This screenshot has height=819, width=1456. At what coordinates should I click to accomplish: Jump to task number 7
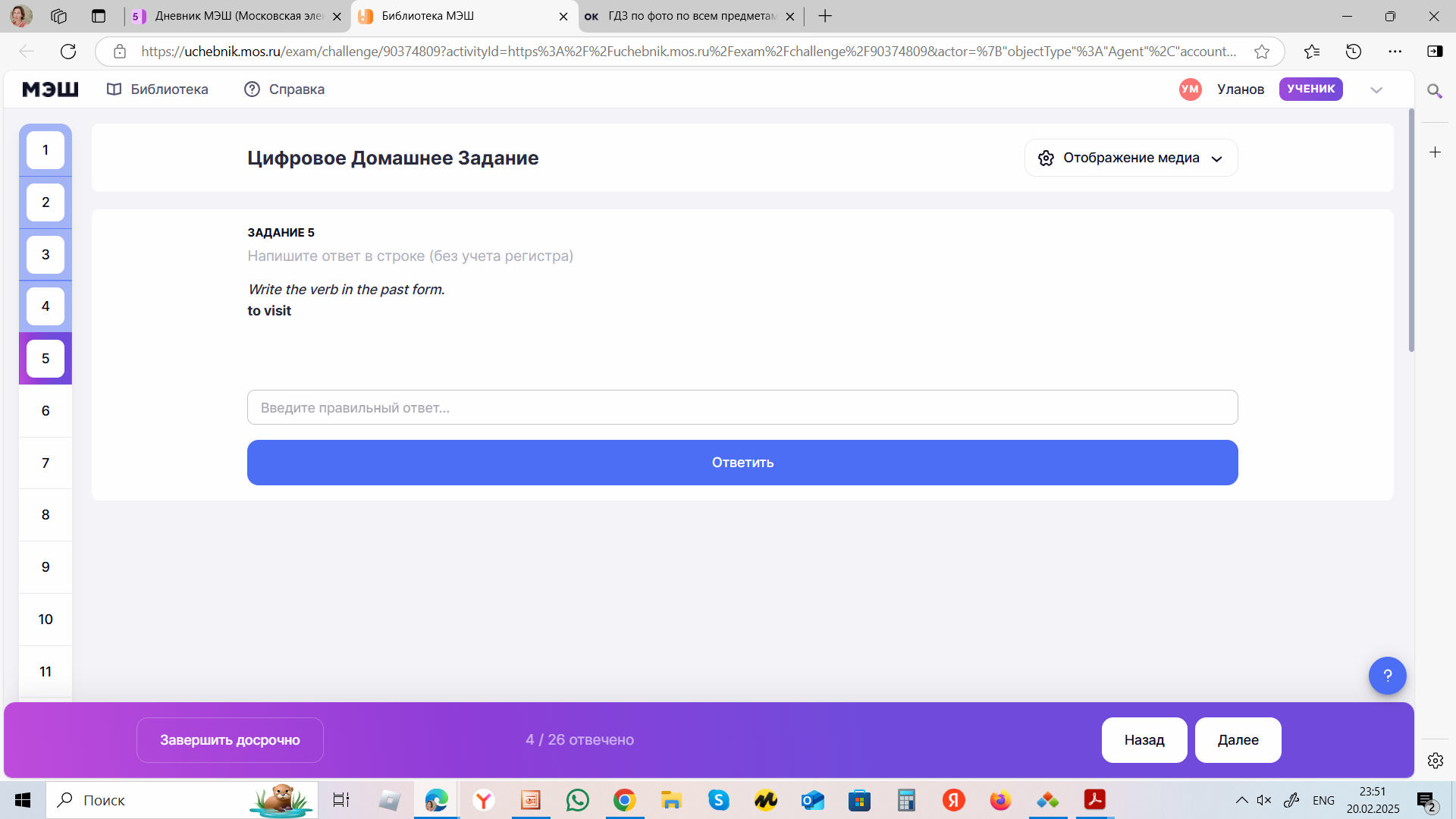[45, 463]
